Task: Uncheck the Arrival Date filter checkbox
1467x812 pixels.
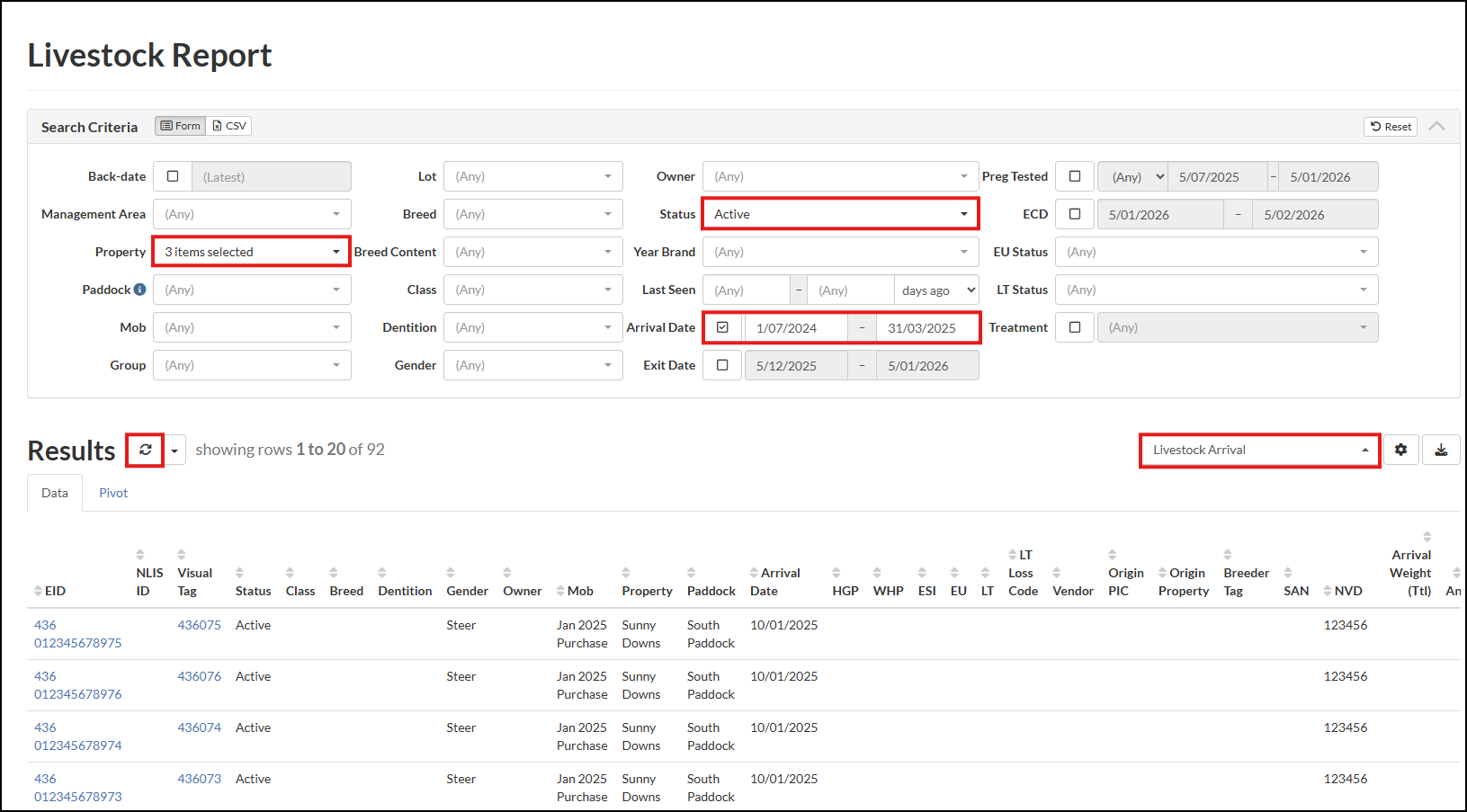Action: (722, 327)
